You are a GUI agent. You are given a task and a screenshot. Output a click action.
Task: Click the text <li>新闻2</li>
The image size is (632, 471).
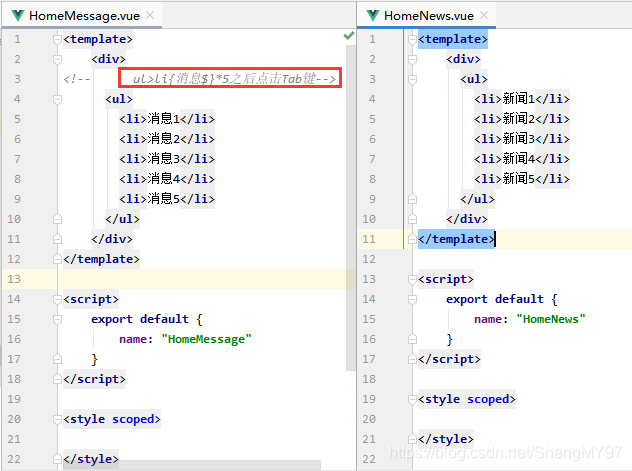point(522,119)
